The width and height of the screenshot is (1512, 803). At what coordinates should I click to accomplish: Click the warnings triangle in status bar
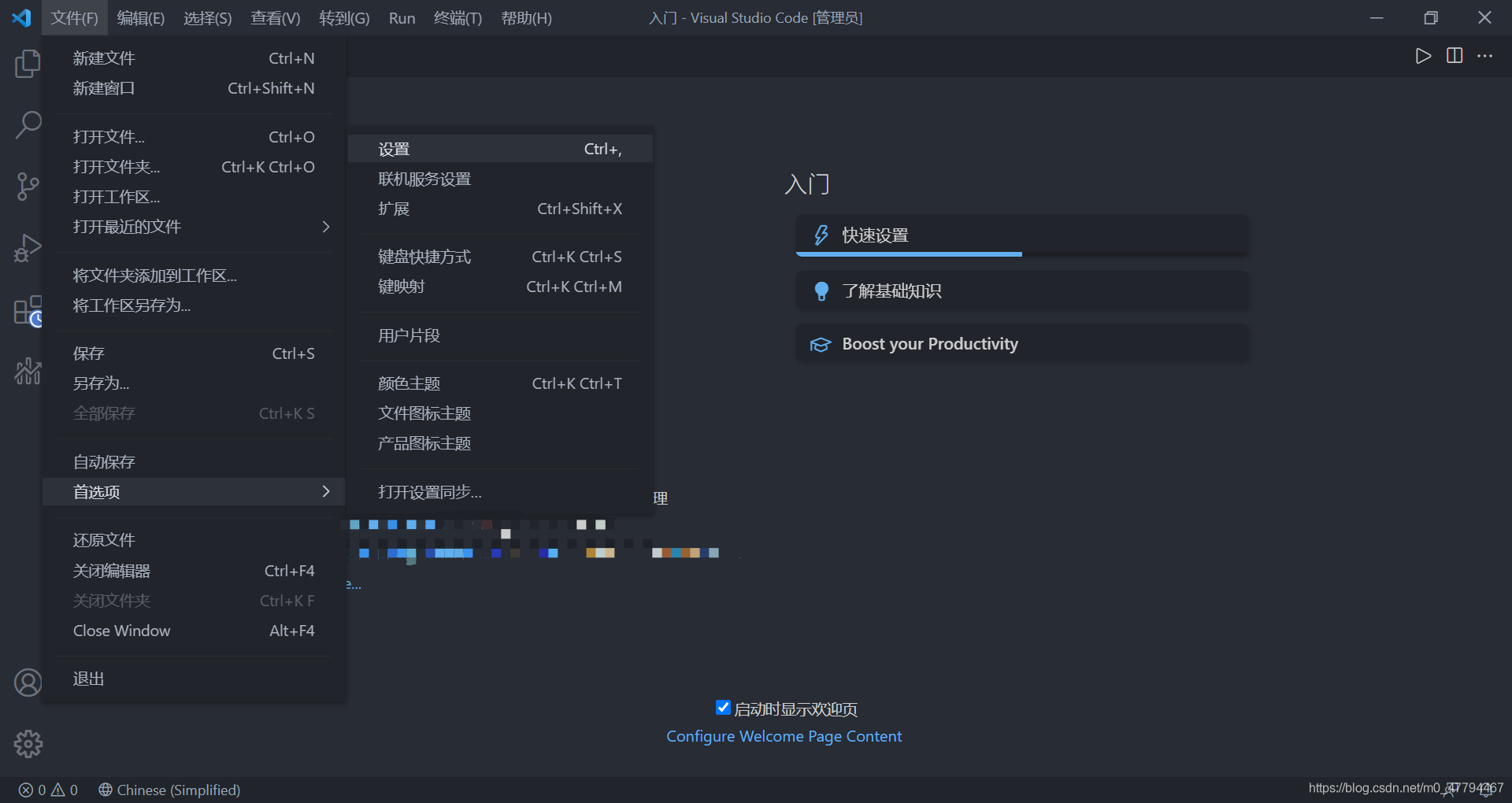coord(58,790)
